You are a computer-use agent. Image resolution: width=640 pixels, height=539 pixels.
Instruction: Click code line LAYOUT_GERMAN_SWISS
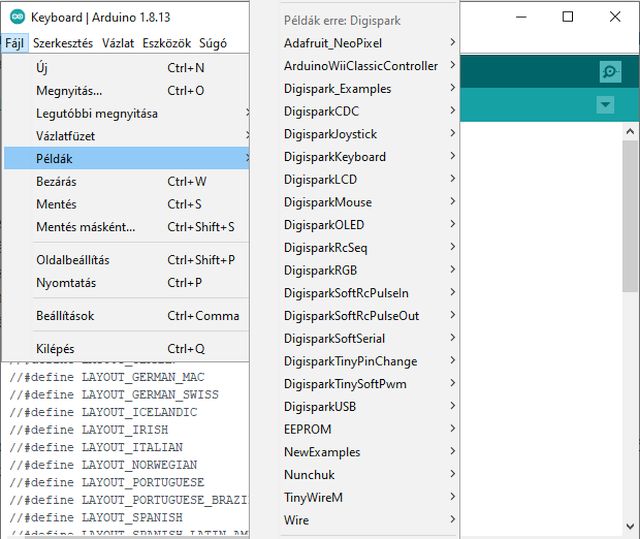[x=114, y=395]
